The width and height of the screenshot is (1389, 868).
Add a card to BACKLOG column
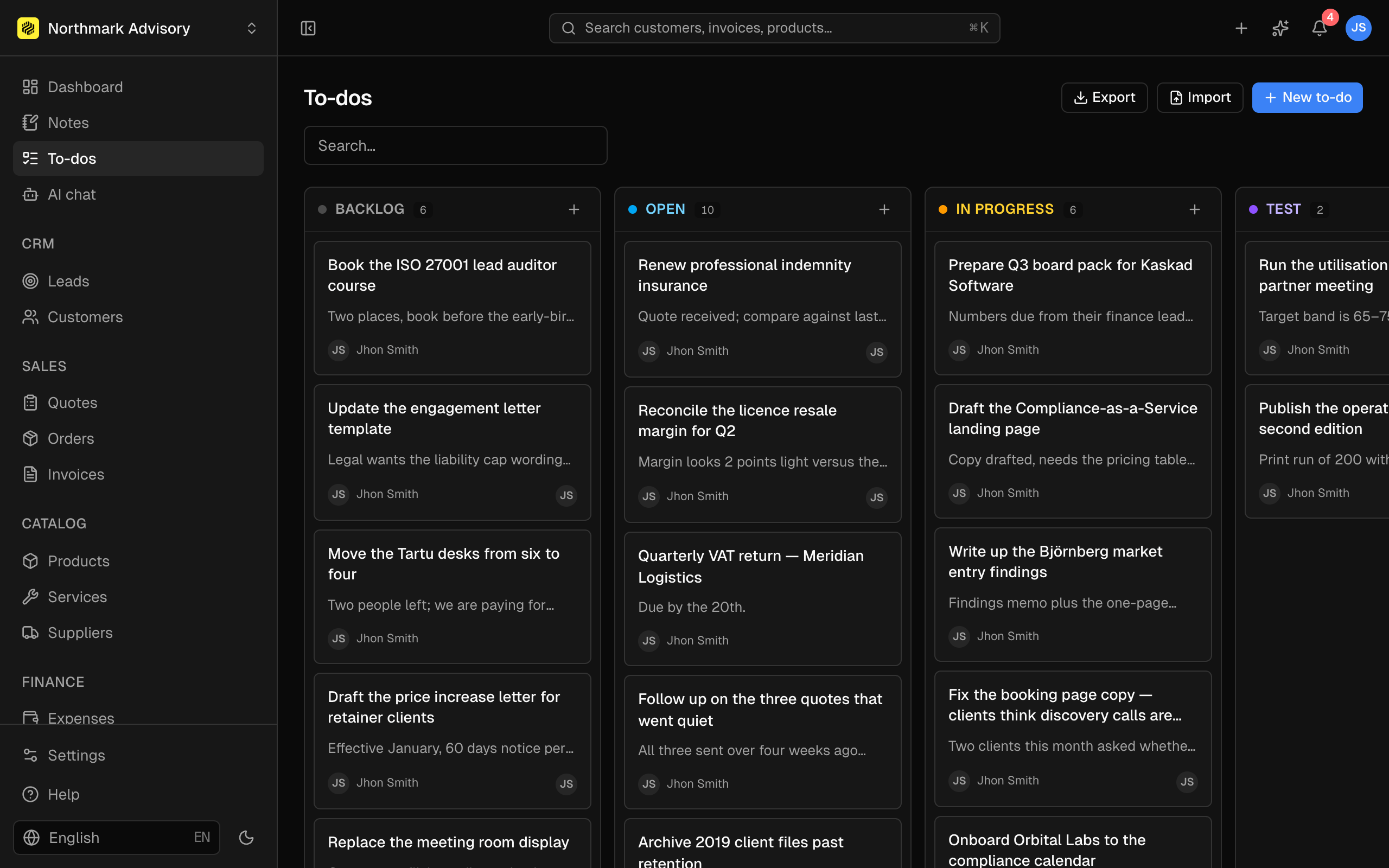[574, 209]
